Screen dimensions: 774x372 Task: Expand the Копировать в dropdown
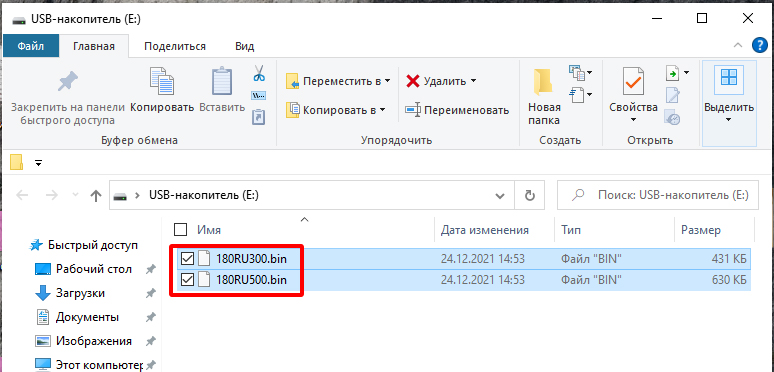click(382, 110)
